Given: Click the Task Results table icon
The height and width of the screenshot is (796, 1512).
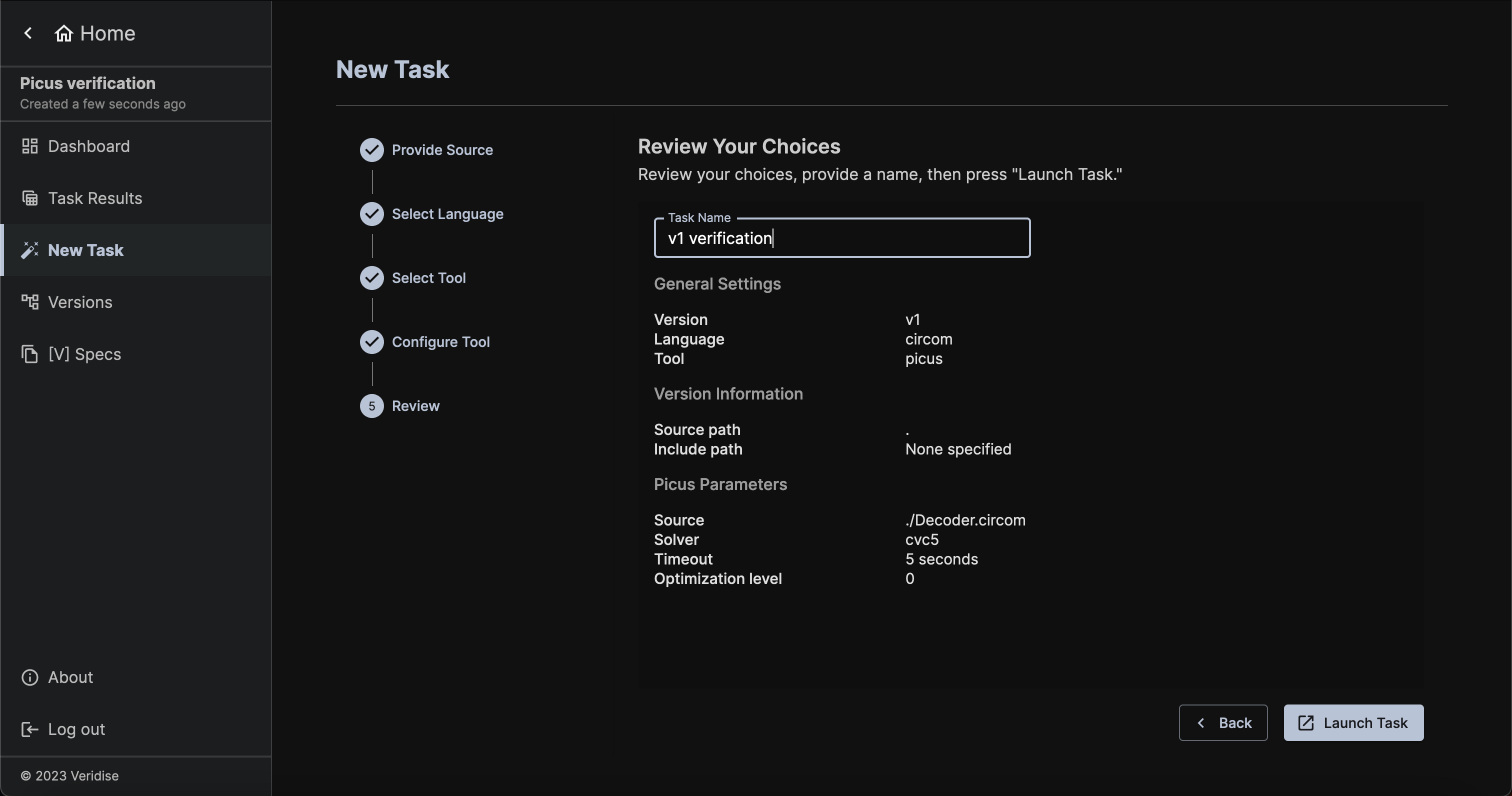Looking at the screenshot, I should tap(30, 198).
